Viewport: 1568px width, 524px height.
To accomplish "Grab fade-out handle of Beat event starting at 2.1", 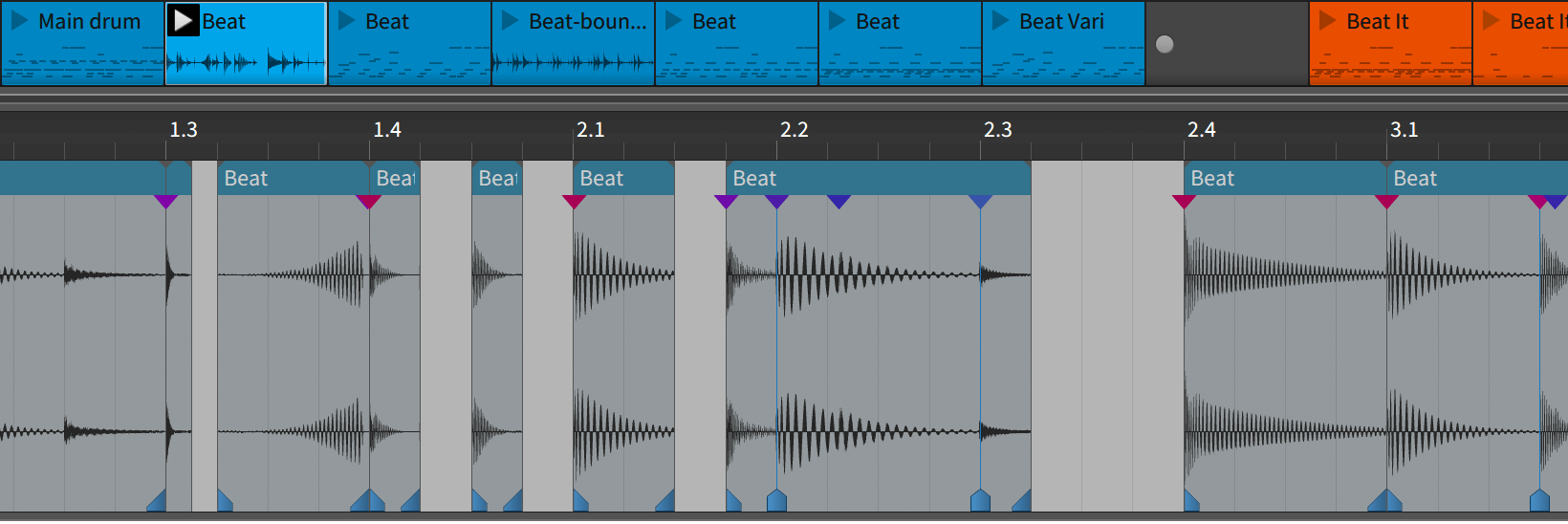I will click(x=665, y=501).
